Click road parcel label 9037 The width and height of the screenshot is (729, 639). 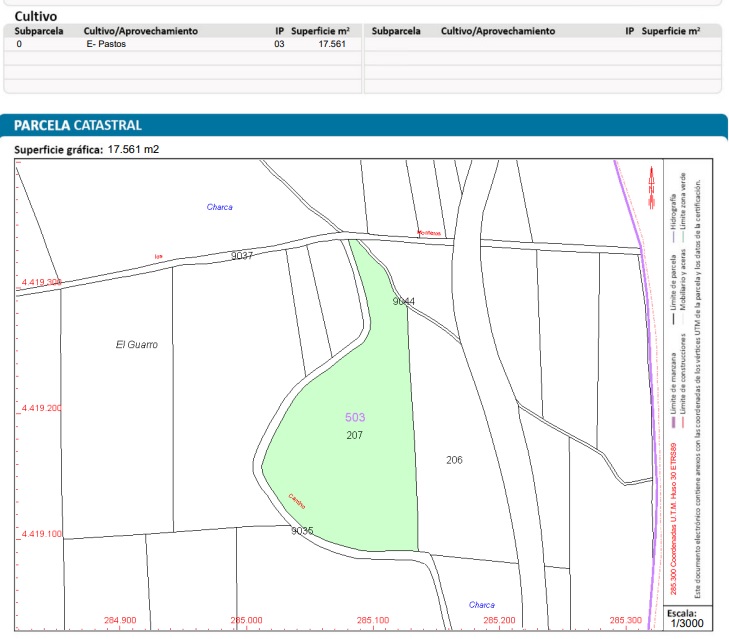pyautogui.click(x=241, y=256)
